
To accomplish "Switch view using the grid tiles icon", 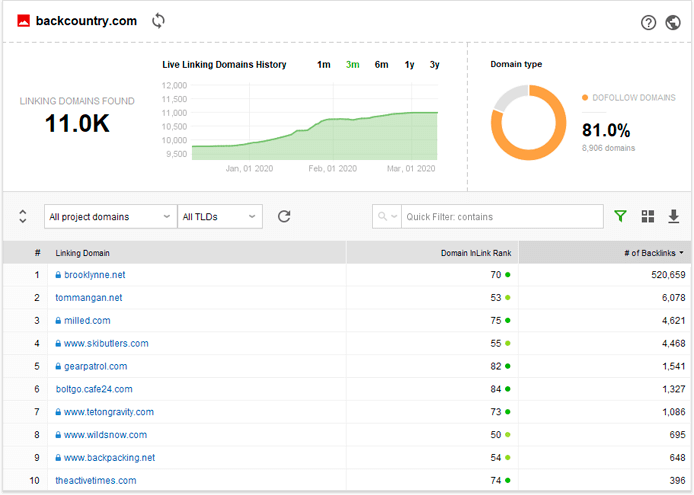I will (648, 216).
